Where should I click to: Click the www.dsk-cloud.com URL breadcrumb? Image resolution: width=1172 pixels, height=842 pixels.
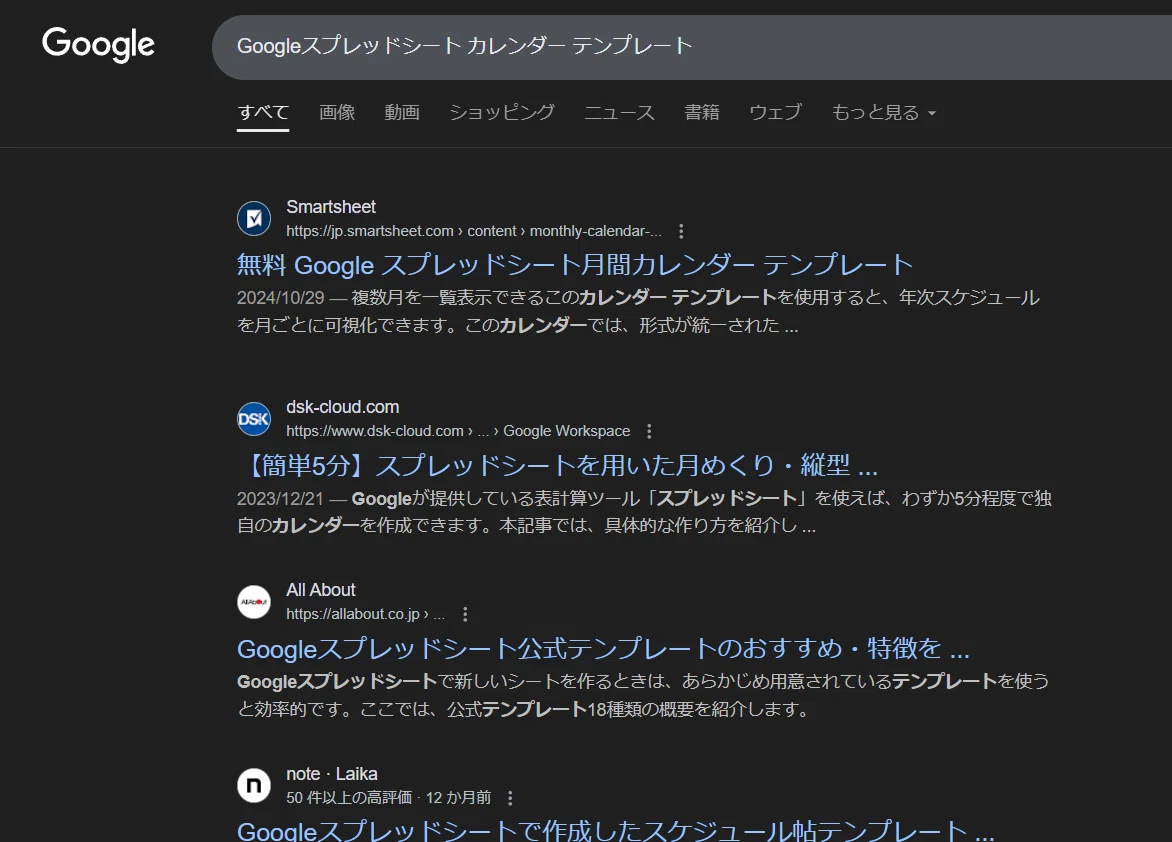pyautogui.click(x=458, y=431)
